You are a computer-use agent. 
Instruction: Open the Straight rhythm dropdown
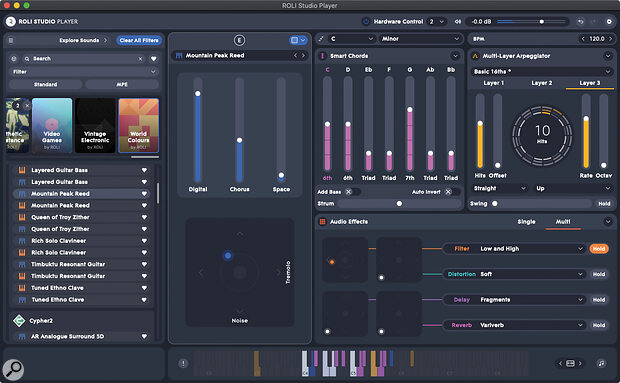click(500, 189)
